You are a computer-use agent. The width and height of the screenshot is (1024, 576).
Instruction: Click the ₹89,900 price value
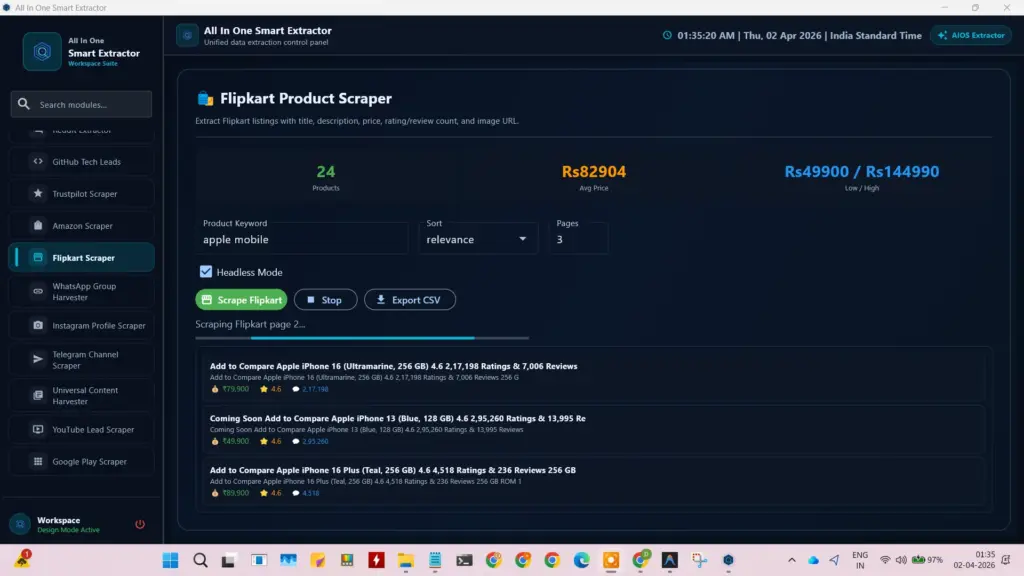click(235, 493)
